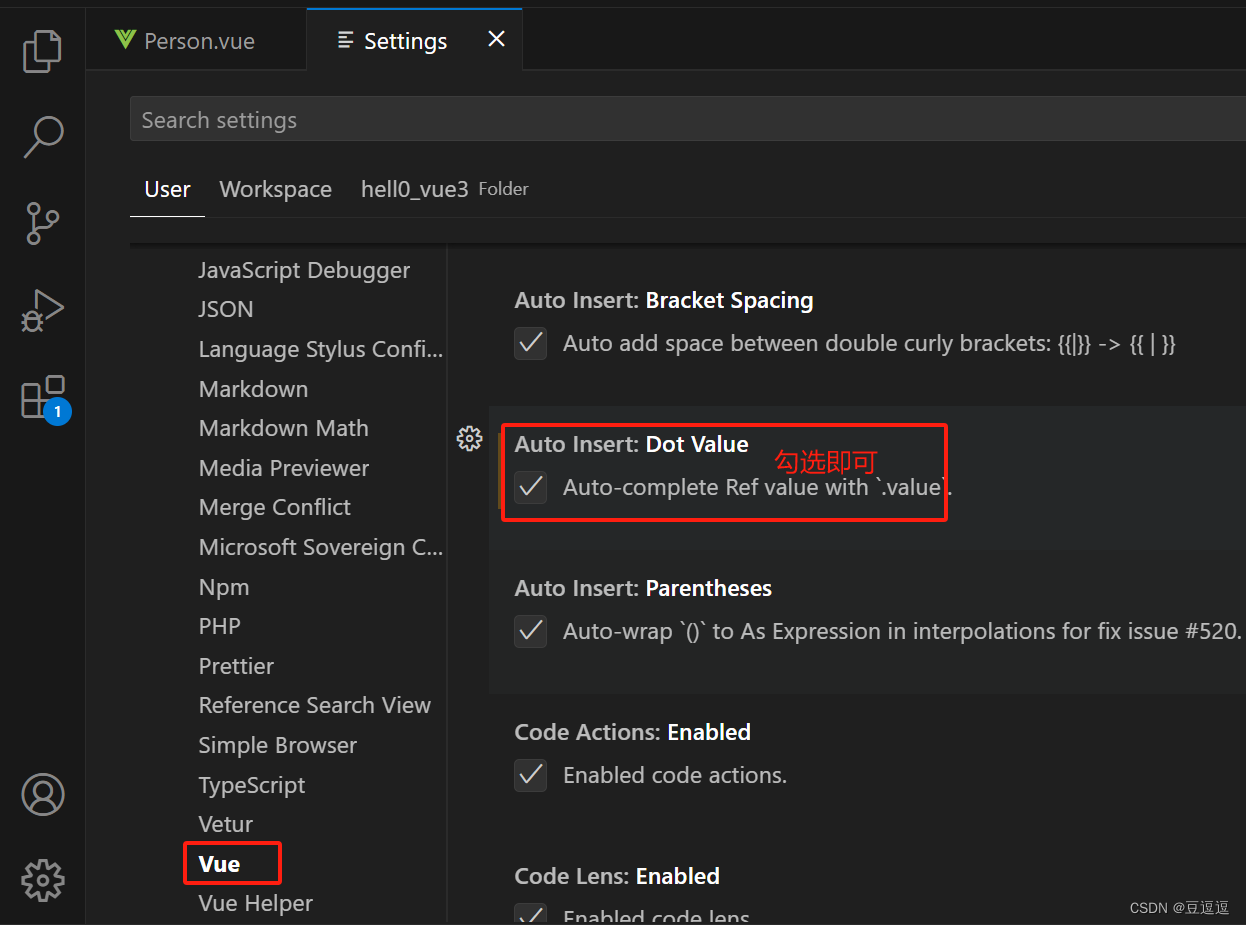
Task: Open the Manage gear in activity bar
Action: (x=43, y=880)
